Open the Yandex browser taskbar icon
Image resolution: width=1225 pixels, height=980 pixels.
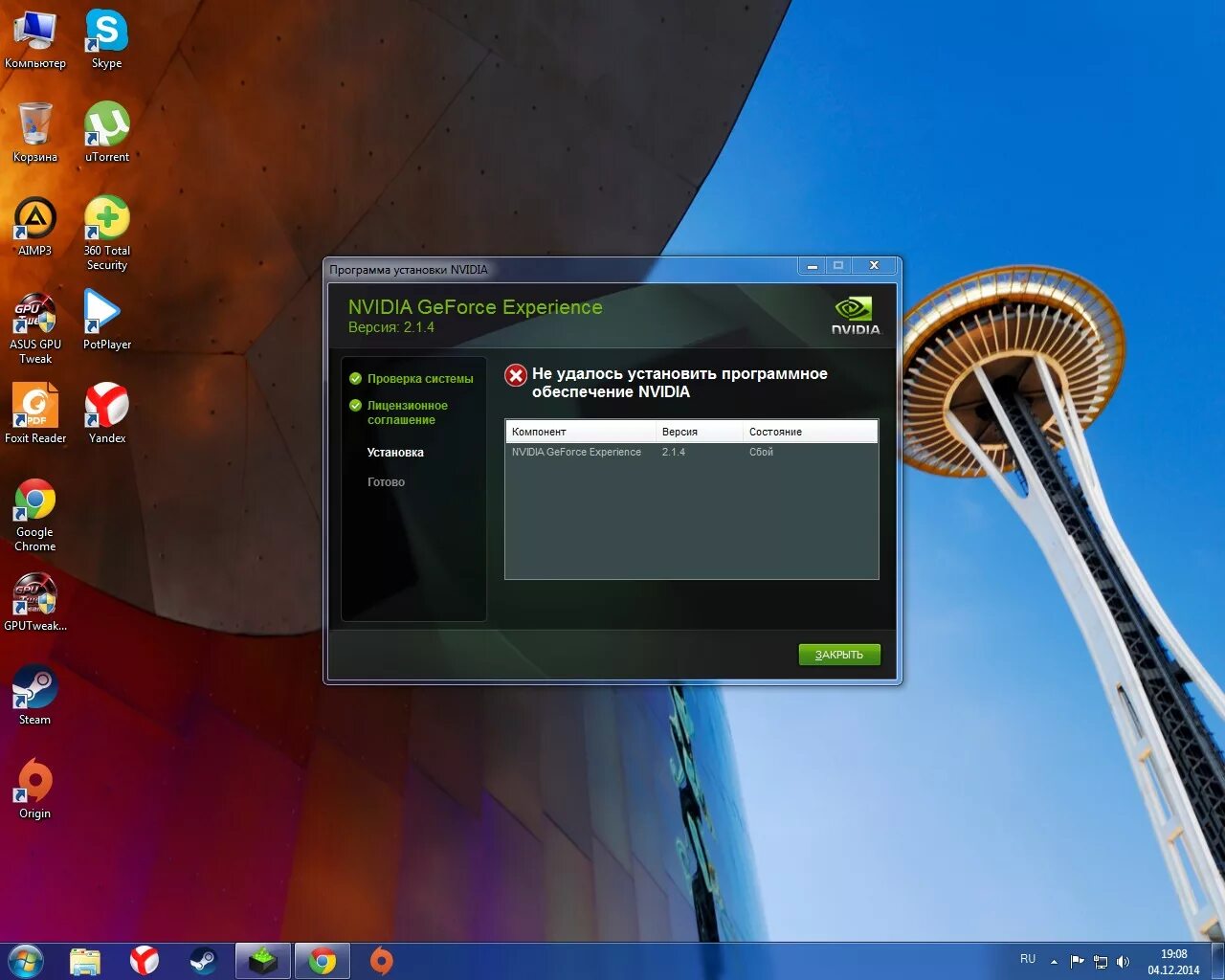click(145, 961)
